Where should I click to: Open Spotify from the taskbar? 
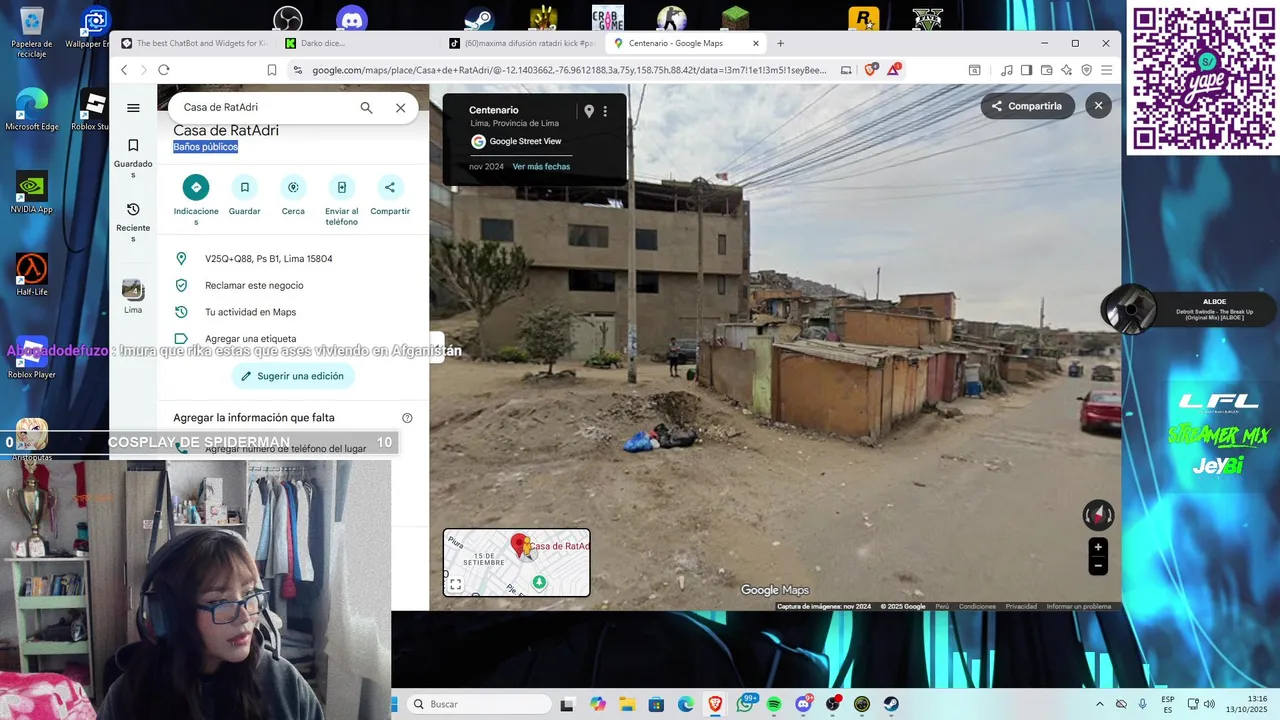coord(774,704)
